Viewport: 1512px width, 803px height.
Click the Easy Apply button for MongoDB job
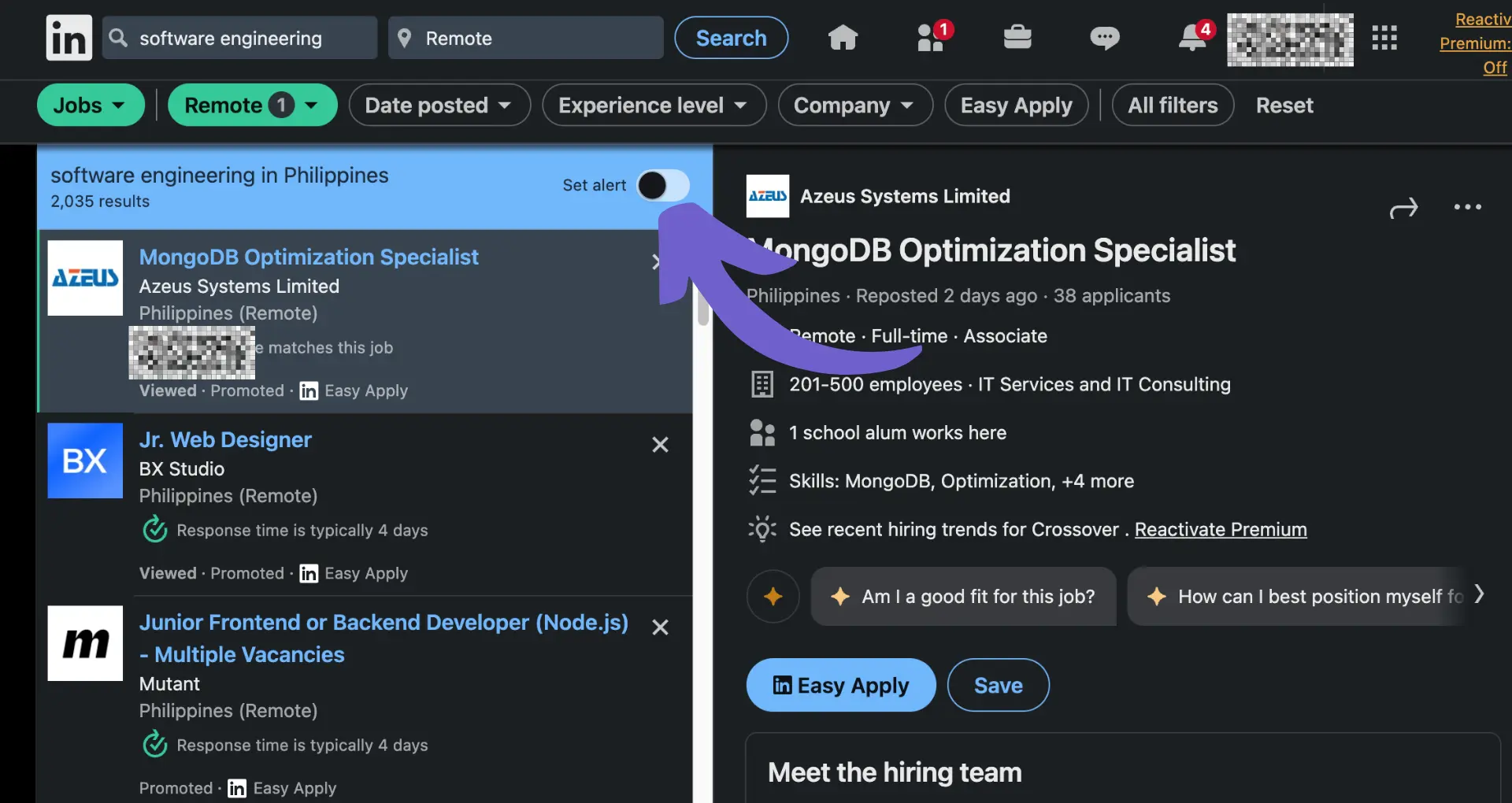click(841, 686)
